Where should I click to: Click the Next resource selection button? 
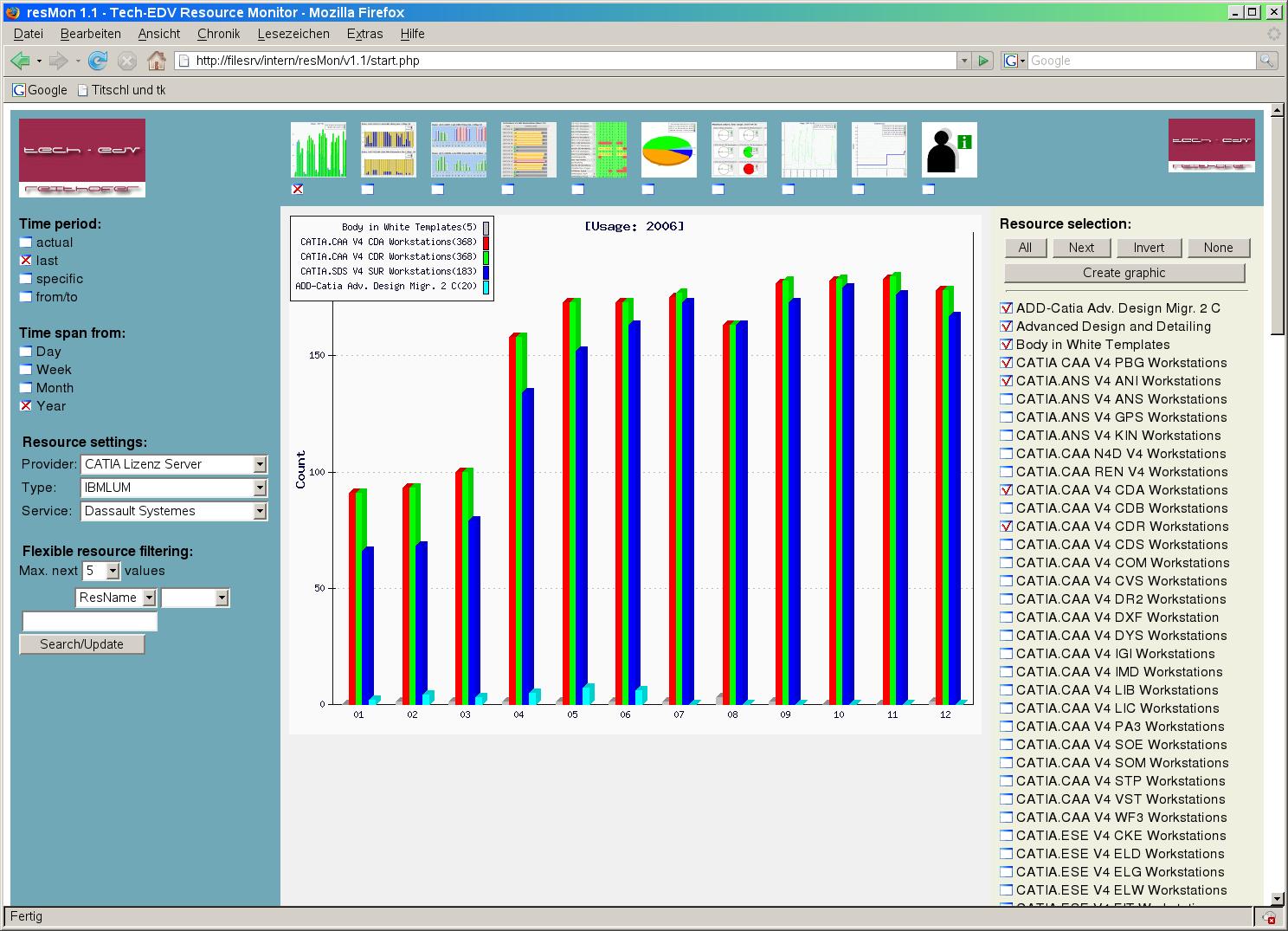click(1081, 248)
